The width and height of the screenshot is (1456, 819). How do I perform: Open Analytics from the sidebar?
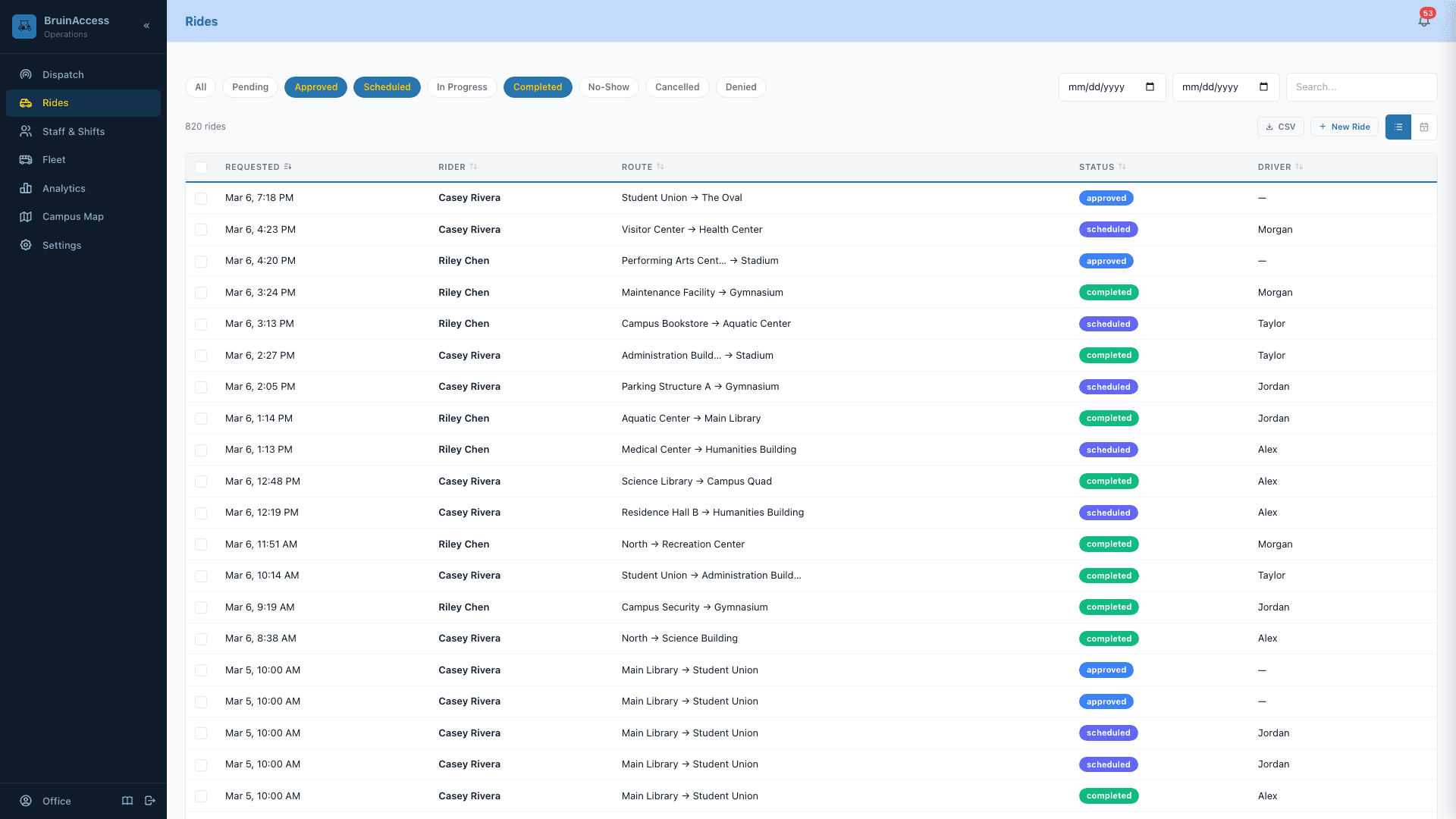[x=64, y=188]
